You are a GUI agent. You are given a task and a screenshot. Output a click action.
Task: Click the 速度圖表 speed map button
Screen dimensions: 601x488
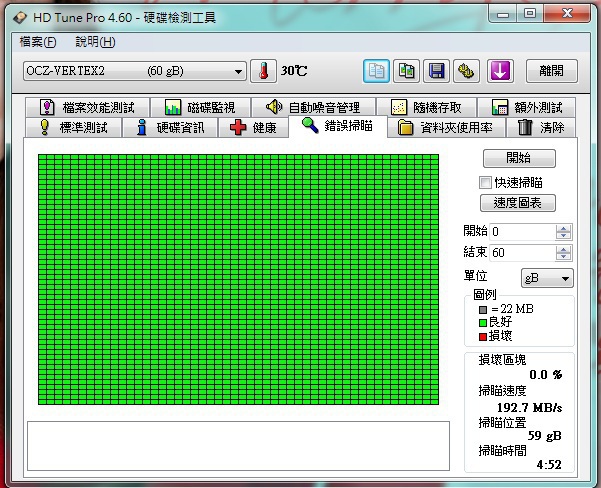[x=518, y=203]
